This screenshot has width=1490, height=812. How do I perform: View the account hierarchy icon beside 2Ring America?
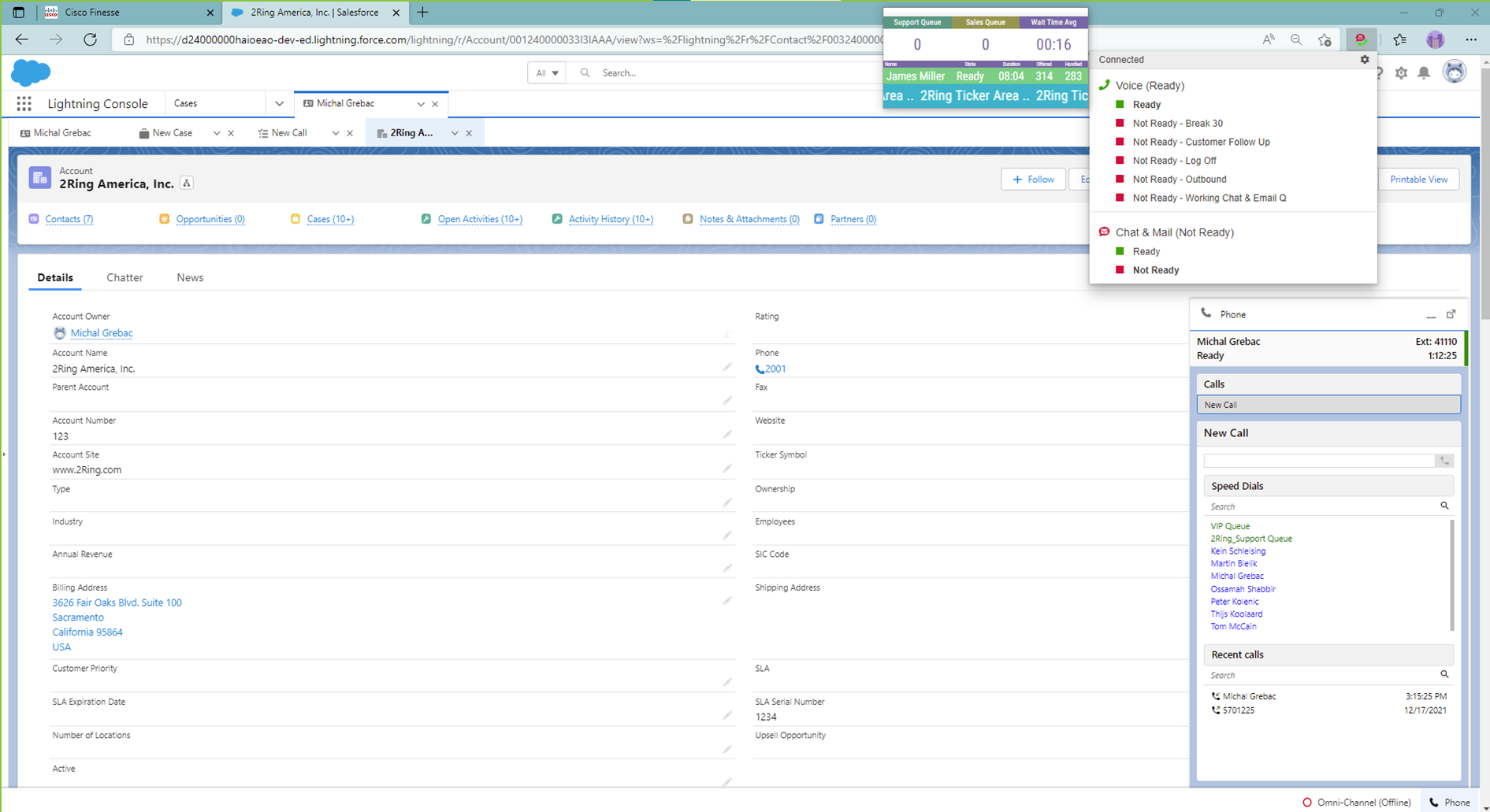pos(187,183)
